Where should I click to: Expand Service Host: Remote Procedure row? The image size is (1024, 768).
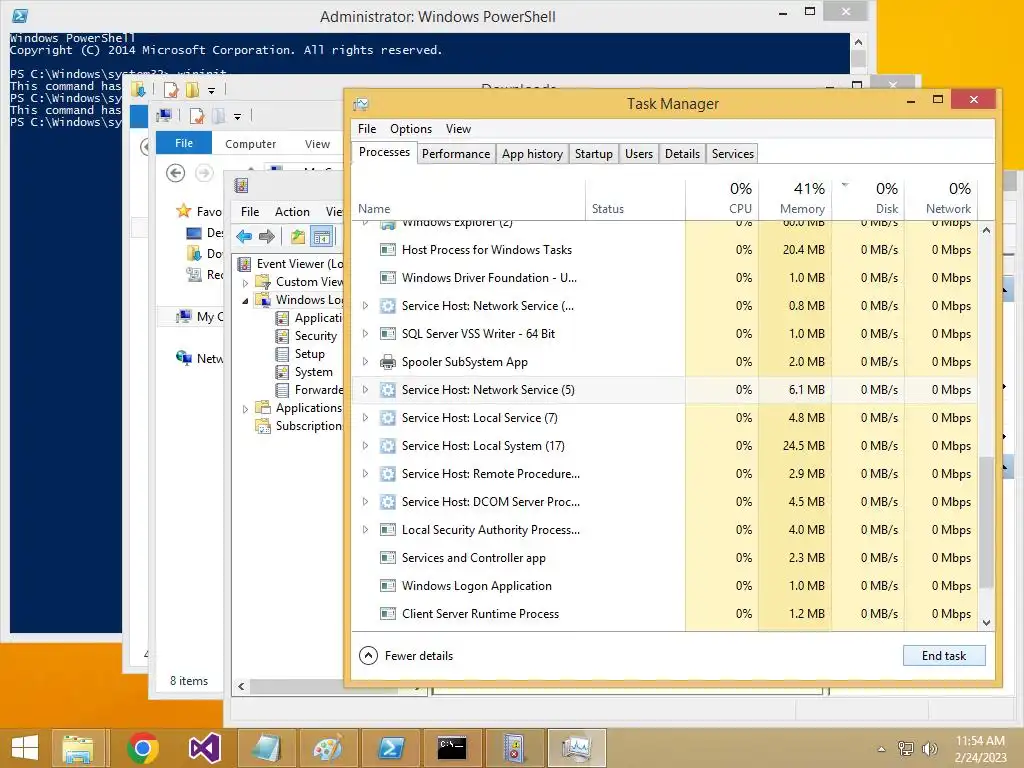[x=365, y=474]
